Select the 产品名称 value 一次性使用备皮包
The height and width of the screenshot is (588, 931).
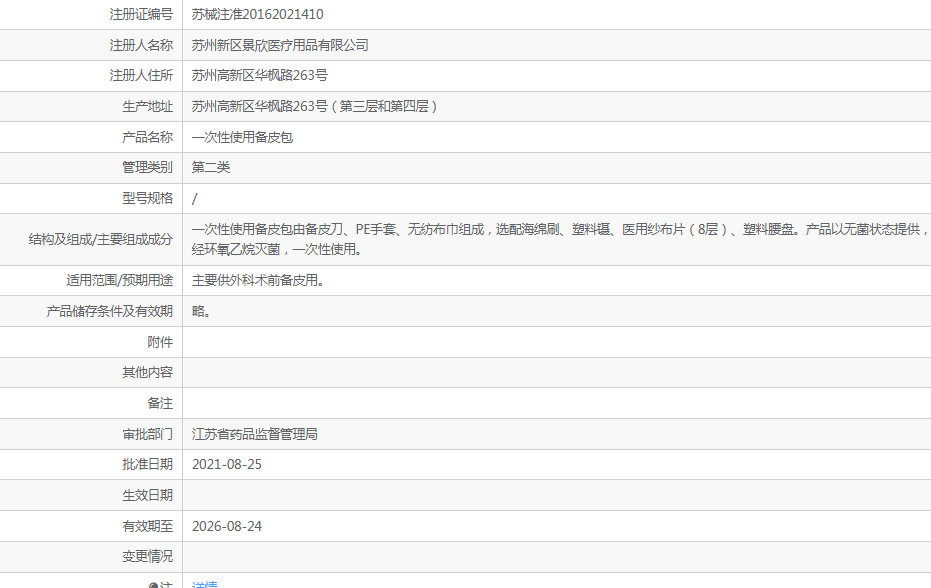(242, 137)
